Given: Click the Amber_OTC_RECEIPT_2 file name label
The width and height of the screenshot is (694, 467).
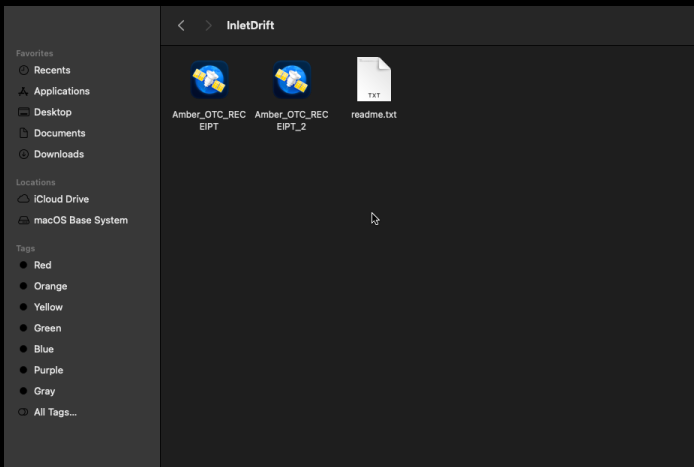Looking at the screenshot, I should pyautogui.click(x=291, y=120).
